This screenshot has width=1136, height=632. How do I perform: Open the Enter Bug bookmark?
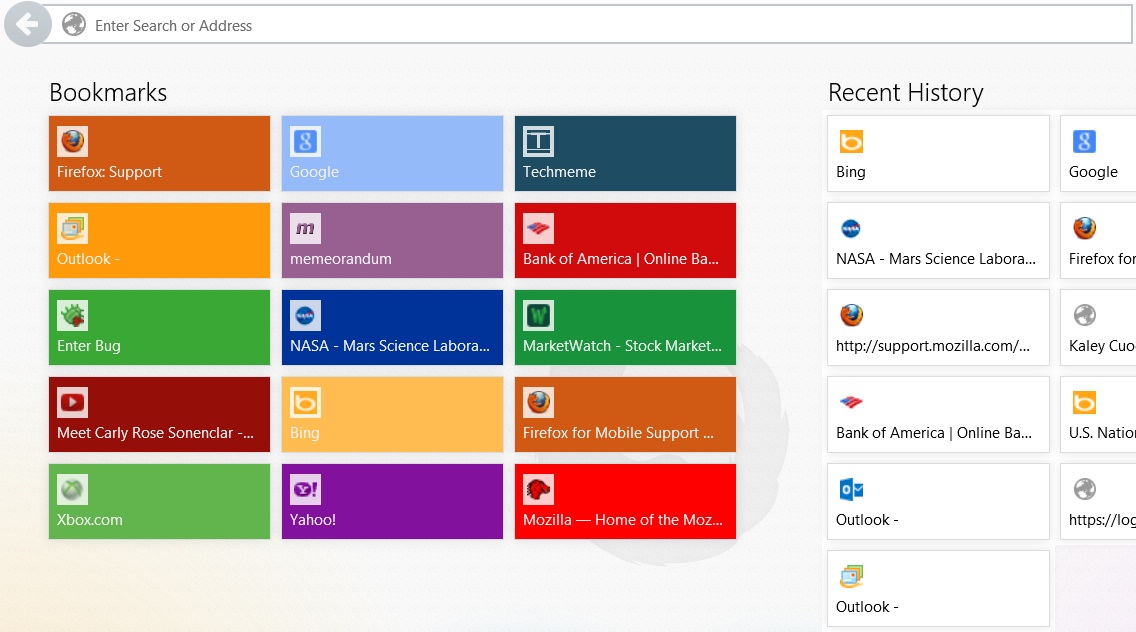(x=159, y=327)
